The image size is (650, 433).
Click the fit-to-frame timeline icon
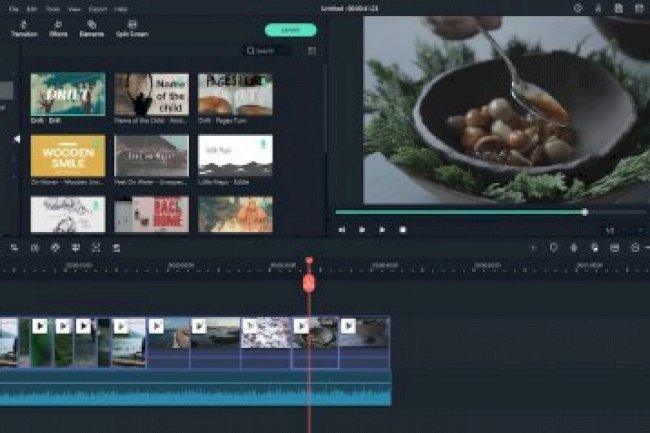[96, 248]
